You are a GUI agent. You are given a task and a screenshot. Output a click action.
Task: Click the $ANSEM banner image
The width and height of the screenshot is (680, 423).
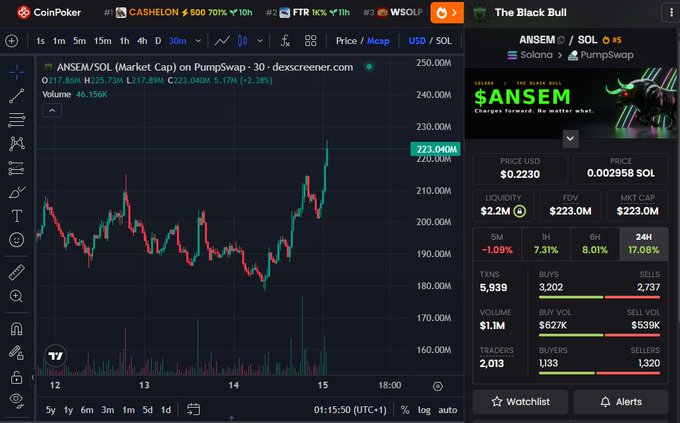point(570,102)
